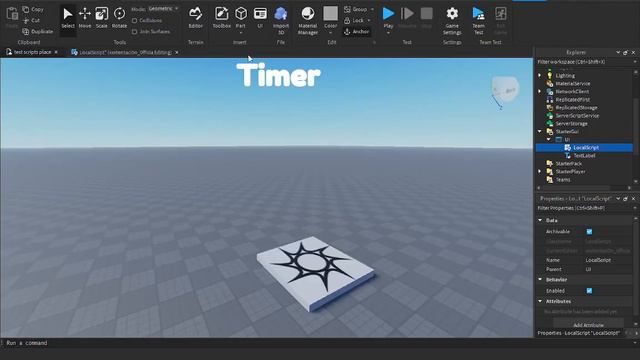Toggle the Join Surfaces checkbox
The image size is (640, 360).
[135, 31]
